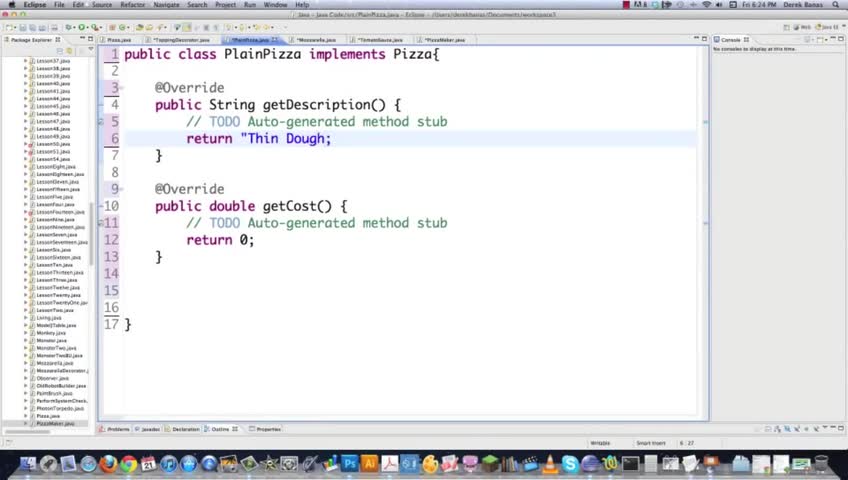
Task: Click the green Run button in toolbar
Action: (82, 27)
